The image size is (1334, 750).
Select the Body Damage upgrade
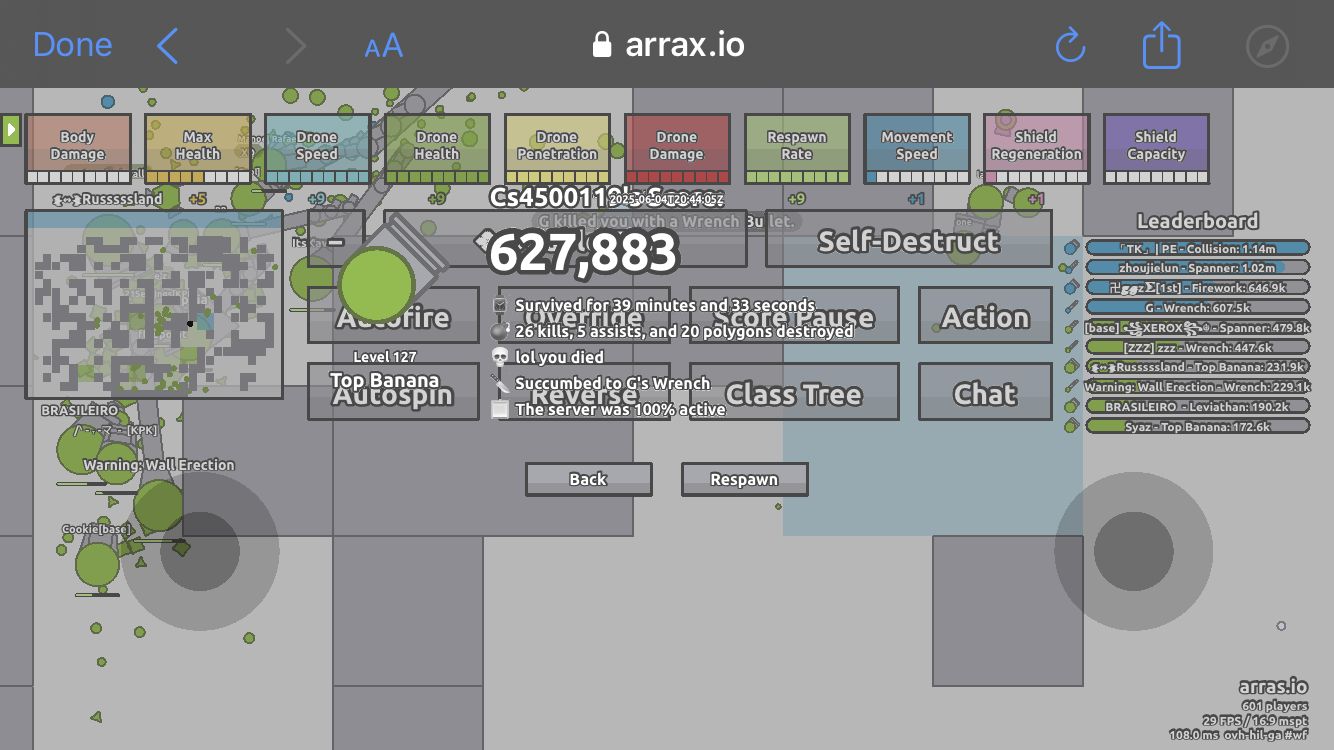pyautogui.click(x=78, y=149)
